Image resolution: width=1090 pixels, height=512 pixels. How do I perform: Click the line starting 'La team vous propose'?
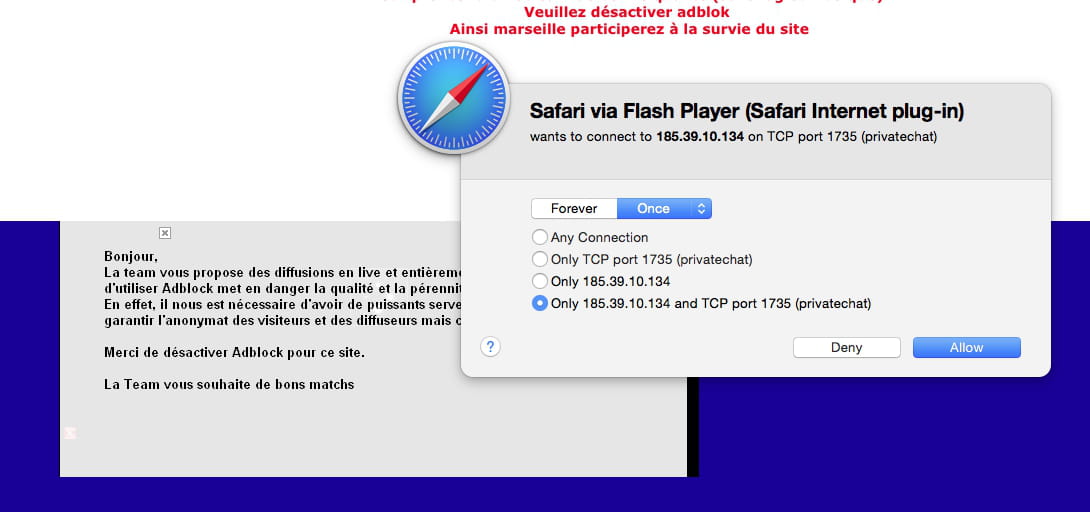(x=283, y=272)
